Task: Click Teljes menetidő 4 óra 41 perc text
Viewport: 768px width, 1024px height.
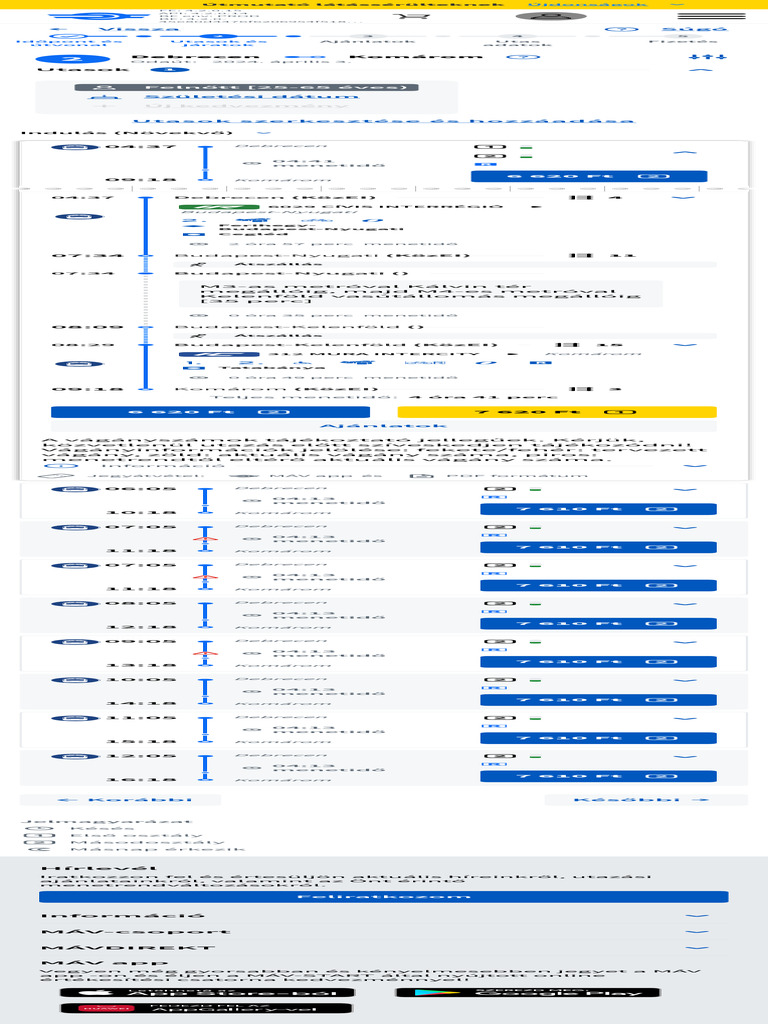Action: [x=383, y=397]
